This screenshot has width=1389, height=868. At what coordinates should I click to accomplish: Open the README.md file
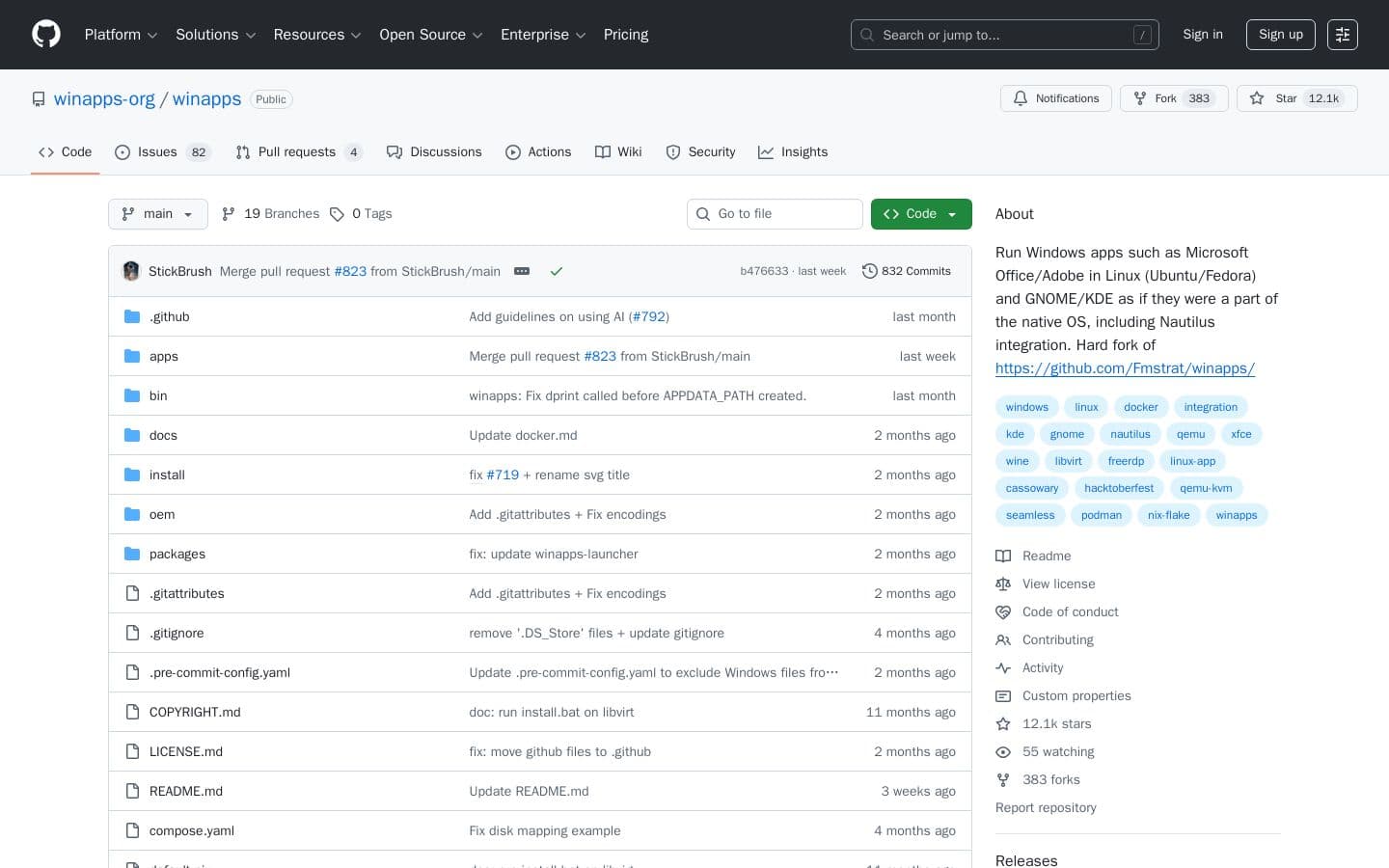click(x=186, y=792)
